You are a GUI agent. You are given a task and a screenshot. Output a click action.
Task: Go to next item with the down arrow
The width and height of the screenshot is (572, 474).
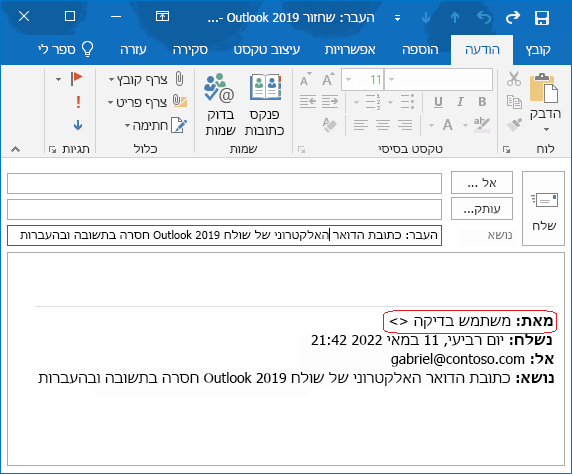point(426,18)
